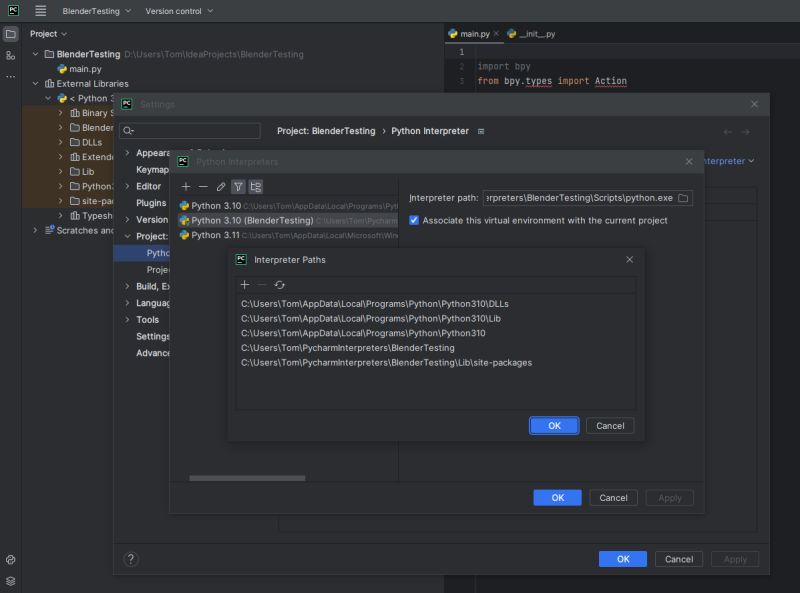Open the Project tool window stripe icon
Screen dimensions: 800x593
pyautogui.click(x=10, y=33)
